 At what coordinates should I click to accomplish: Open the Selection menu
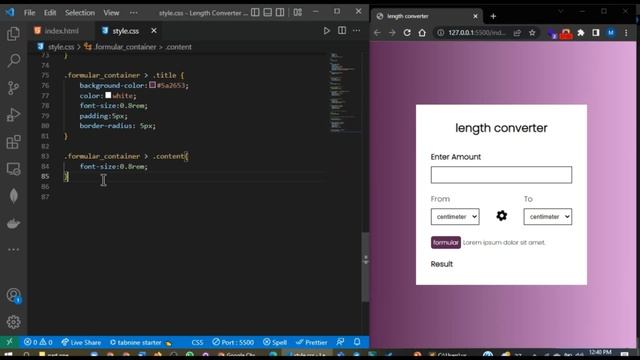coord(80,13)
